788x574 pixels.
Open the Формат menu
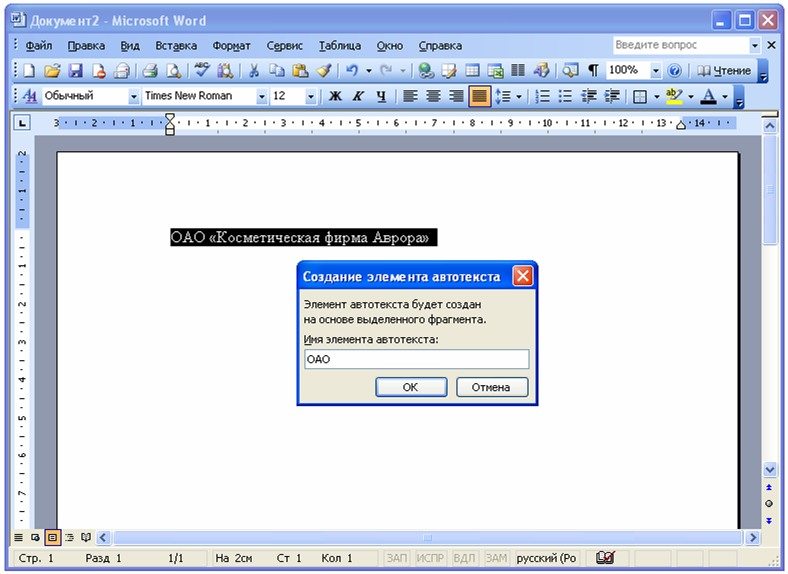(x=231, y=46)
